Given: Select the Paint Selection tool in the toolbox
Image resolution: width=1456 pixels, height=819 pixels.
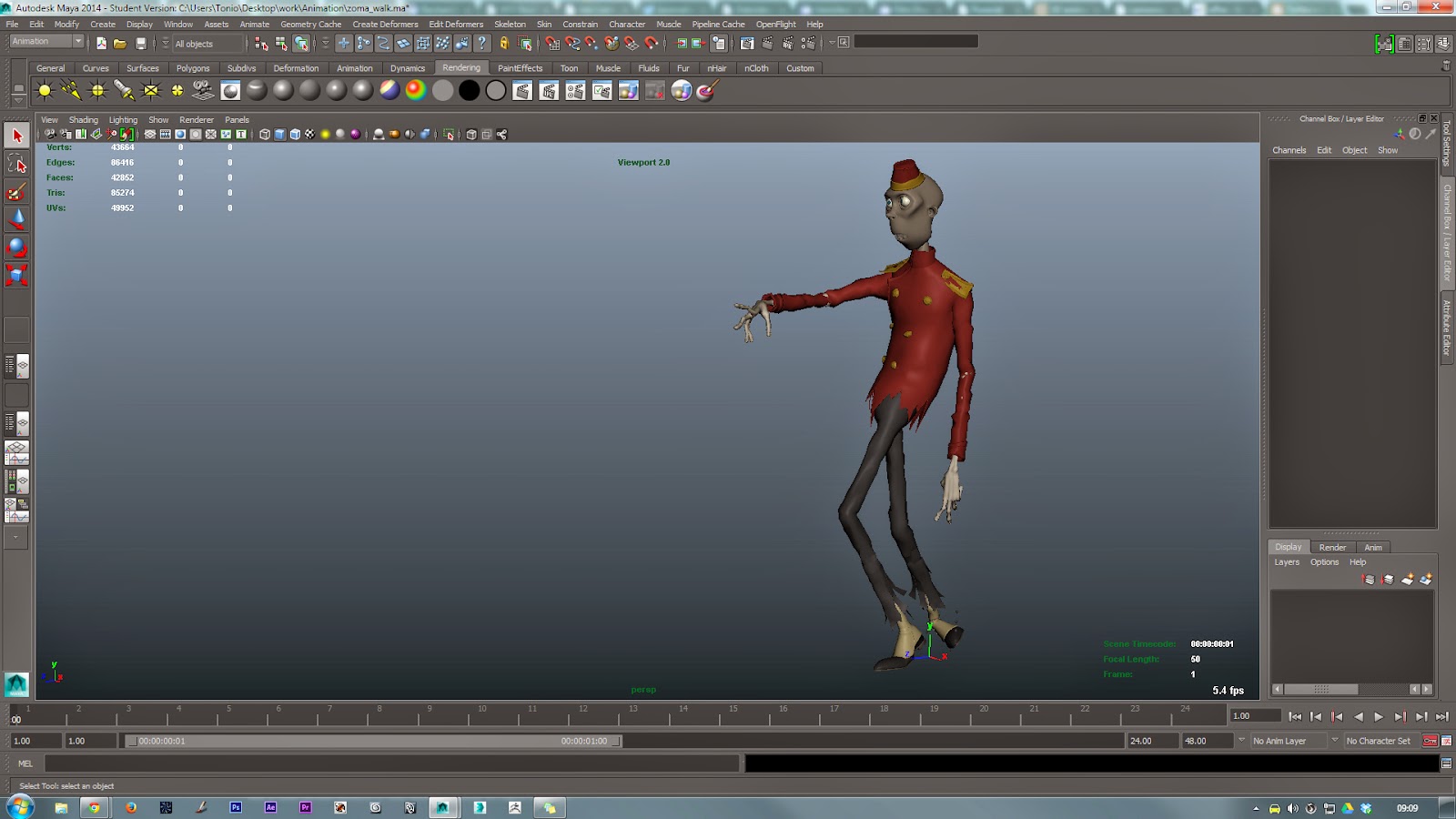Looking at the screenshot, I should [16, 192].
